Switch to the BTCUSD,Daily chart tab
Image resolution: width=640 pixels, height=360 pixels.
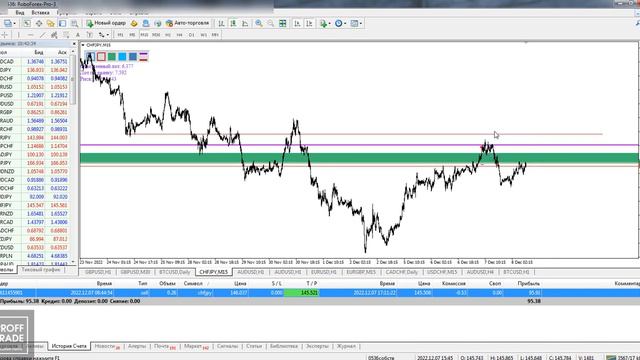(175, 272)
